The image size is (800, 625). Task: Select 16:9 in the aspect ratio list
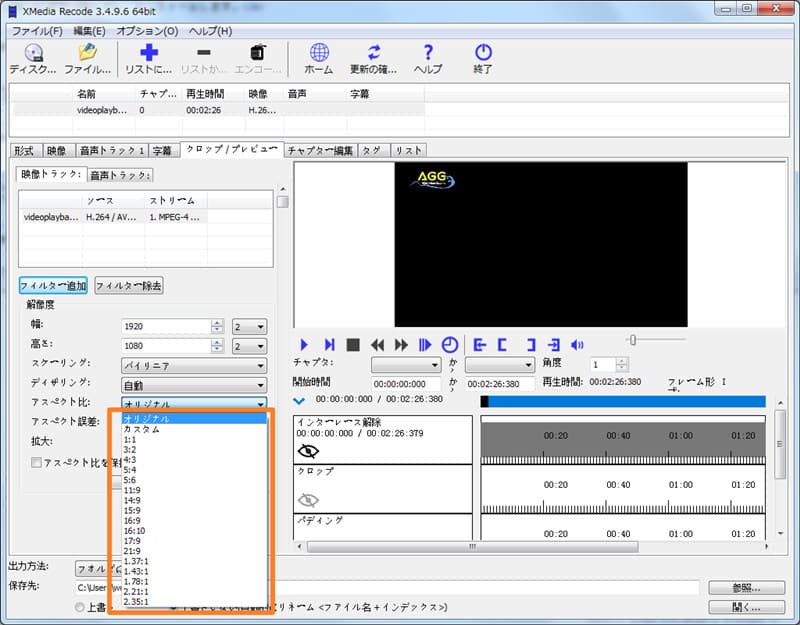[132, 520]
